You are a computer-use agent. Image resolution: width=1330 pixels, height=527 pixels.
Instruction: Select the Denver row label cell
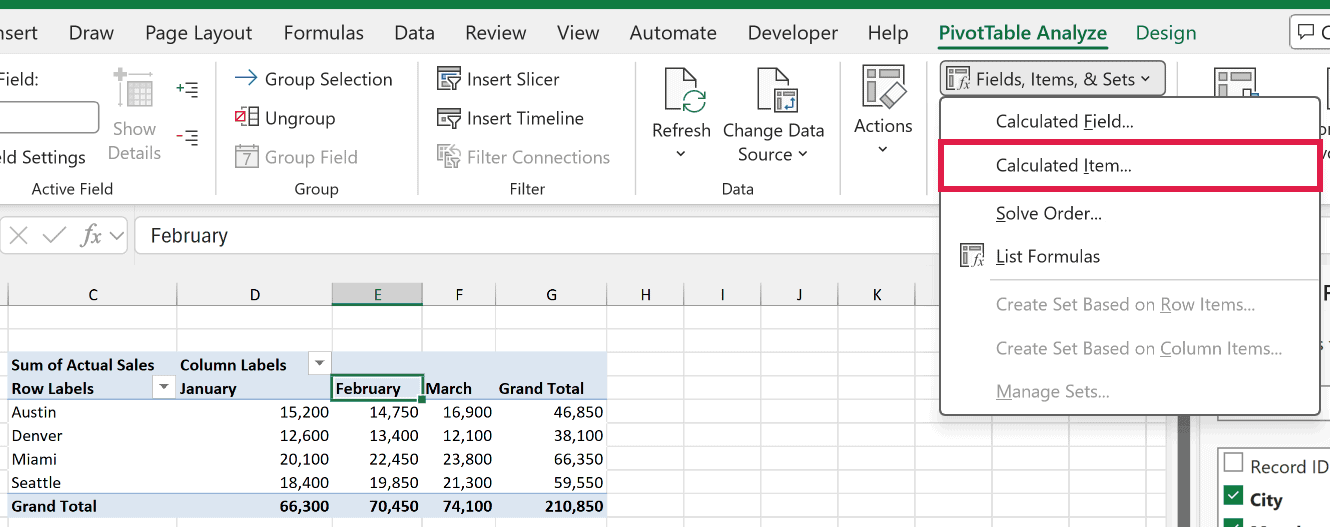(x=92, y=436)
